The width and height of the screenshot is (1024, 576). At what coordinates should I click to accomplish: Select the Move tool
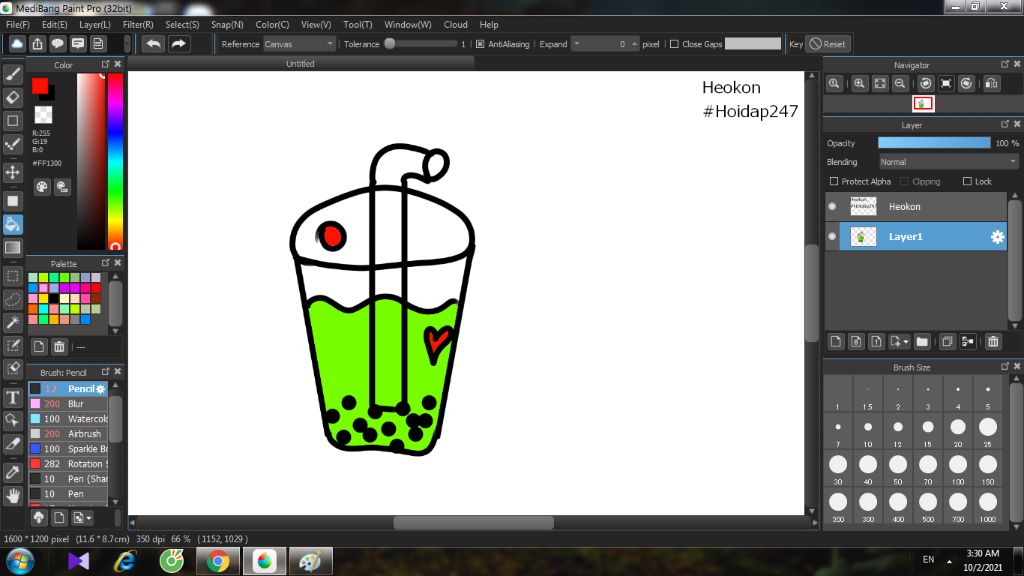(13, 172)
